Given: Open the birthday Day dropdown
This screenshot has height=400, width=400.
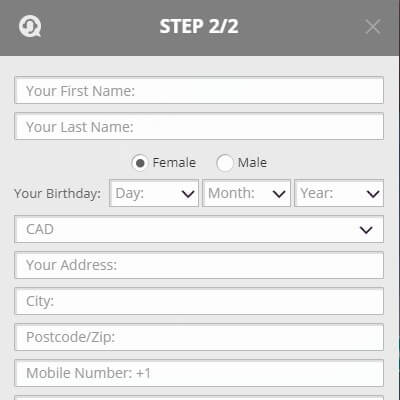Looking at the screenshot, I should coord(154,193).
